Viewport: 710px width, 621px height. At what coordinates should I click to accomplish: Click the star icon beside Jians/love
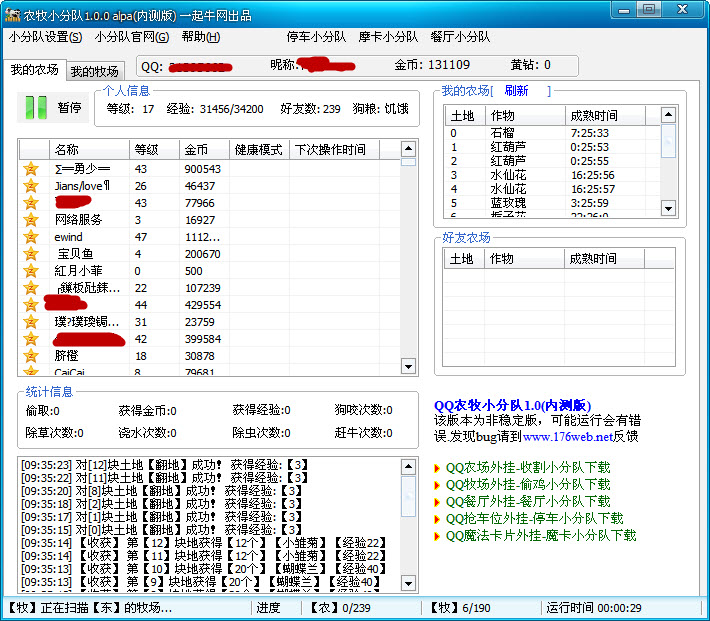pos(31,186)
